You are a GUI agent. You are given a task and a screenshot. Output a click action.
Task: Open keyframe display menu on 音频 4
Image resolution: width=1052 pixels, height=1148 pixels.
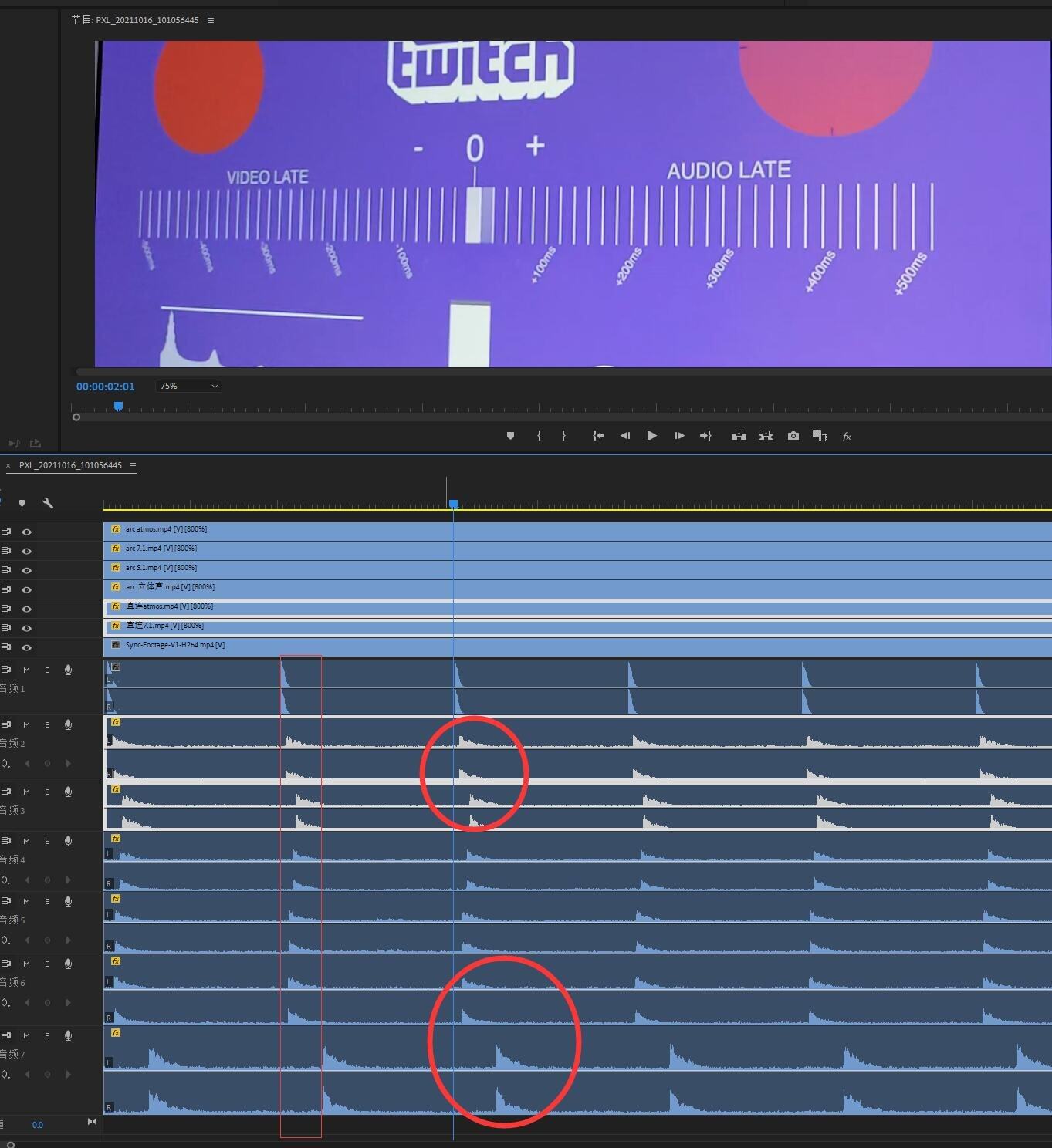[6, 880]
